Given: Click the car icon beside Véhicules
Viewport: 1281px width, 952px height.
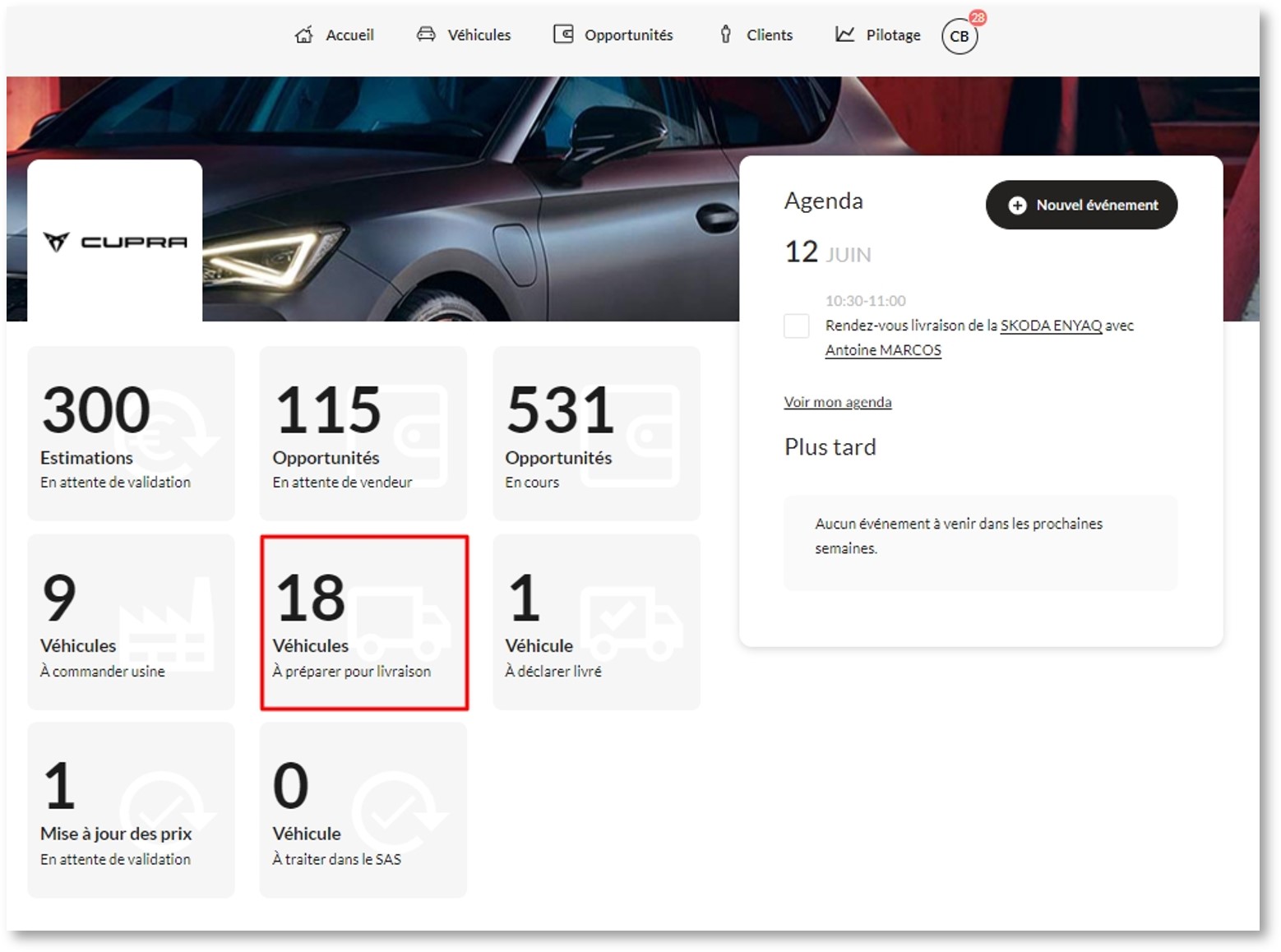Looking at the screenshot, I should [426, 35].
